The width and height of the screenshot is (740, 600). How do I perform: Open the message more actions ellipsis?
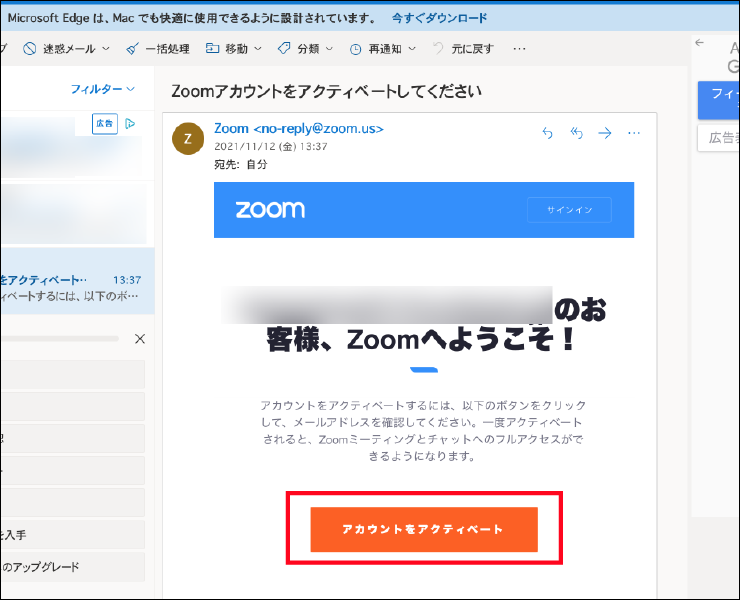634,133
